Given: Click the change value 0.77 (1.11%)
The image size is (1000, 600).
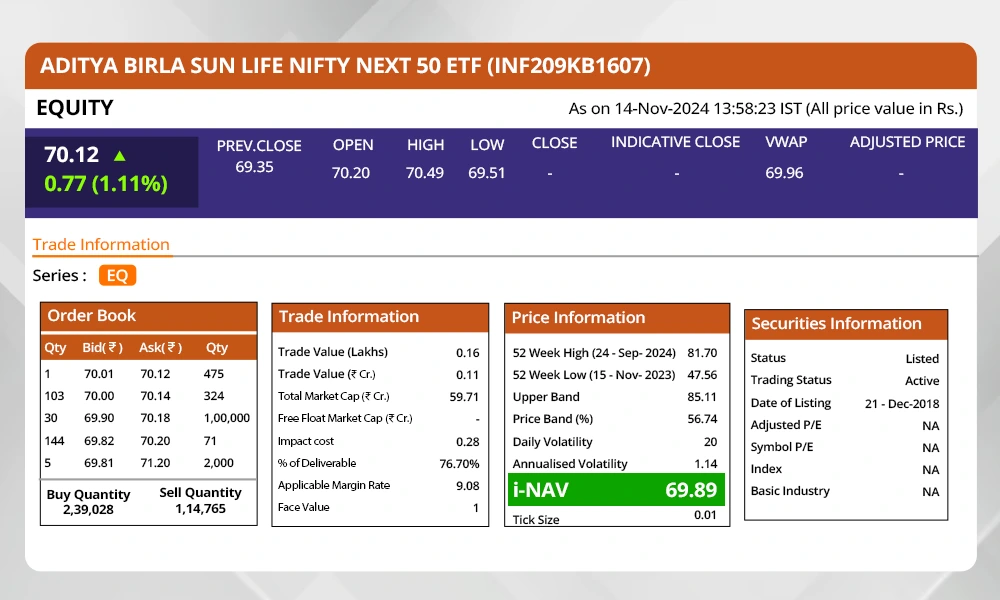Looking at the screenshot, I should (x=106, y=184).
